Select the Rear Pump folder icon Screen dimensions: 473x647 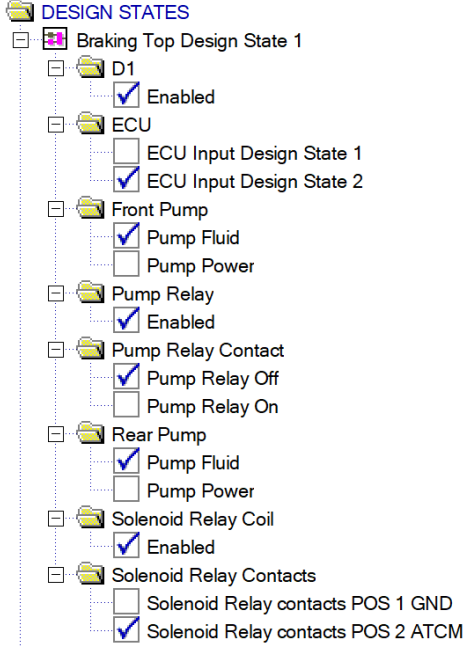(x=90, y=433)
